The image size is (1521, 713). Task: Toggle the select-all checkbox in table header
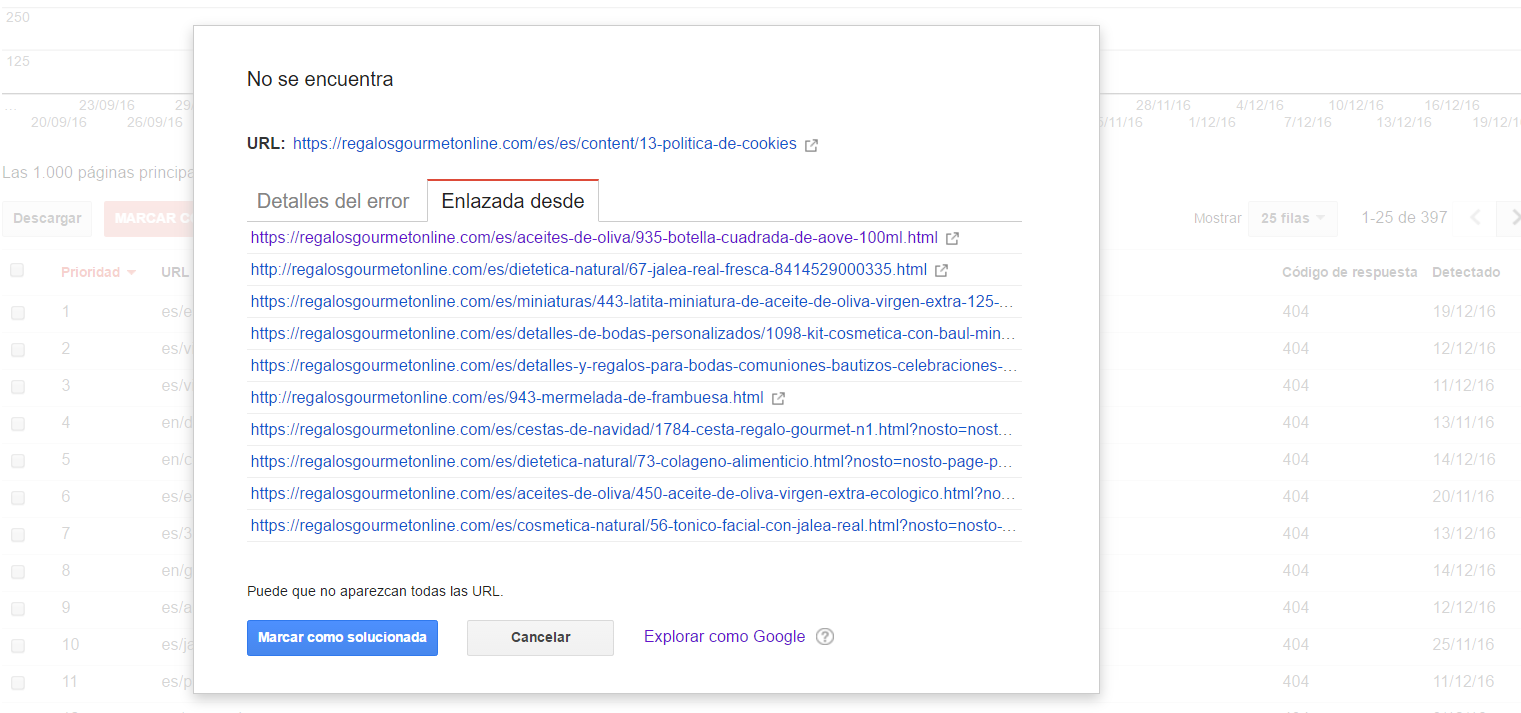pos(17,271)
